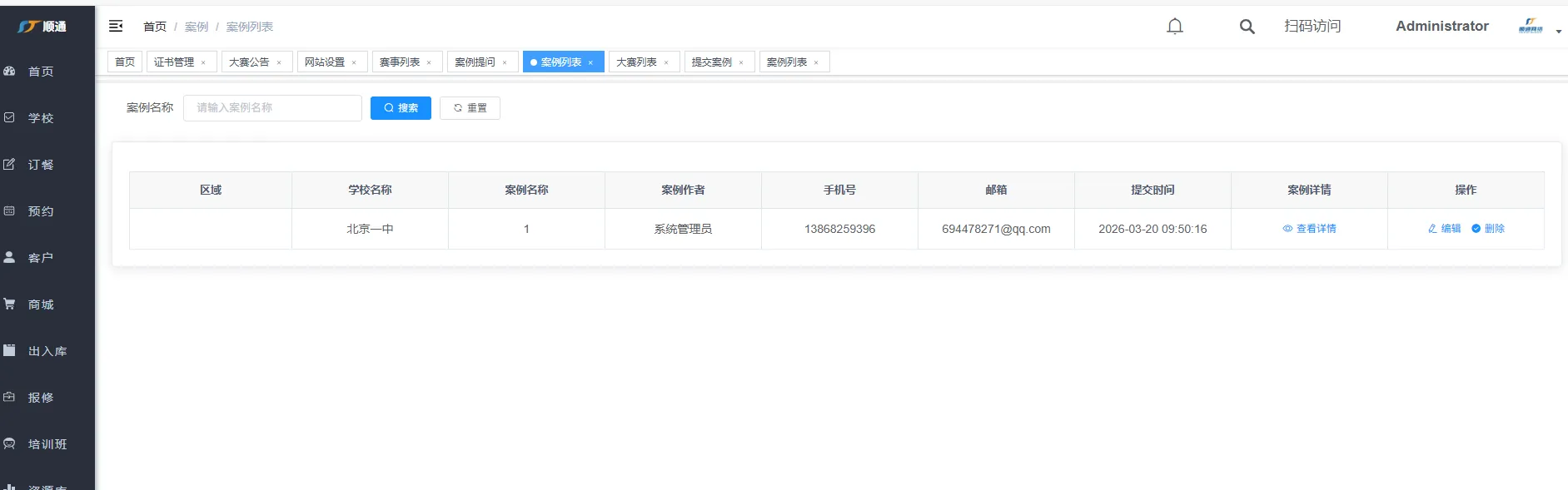Go to 出入库 in sidebar
The width and height of the screenshot is (1568, 490).
click(47, 351)
